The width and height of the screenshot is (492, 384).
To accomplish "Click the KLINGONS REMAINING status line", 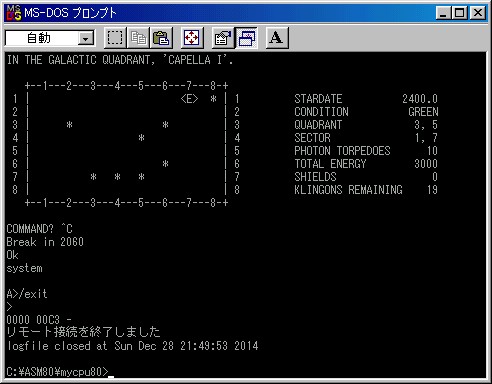I will click(366, 190).
